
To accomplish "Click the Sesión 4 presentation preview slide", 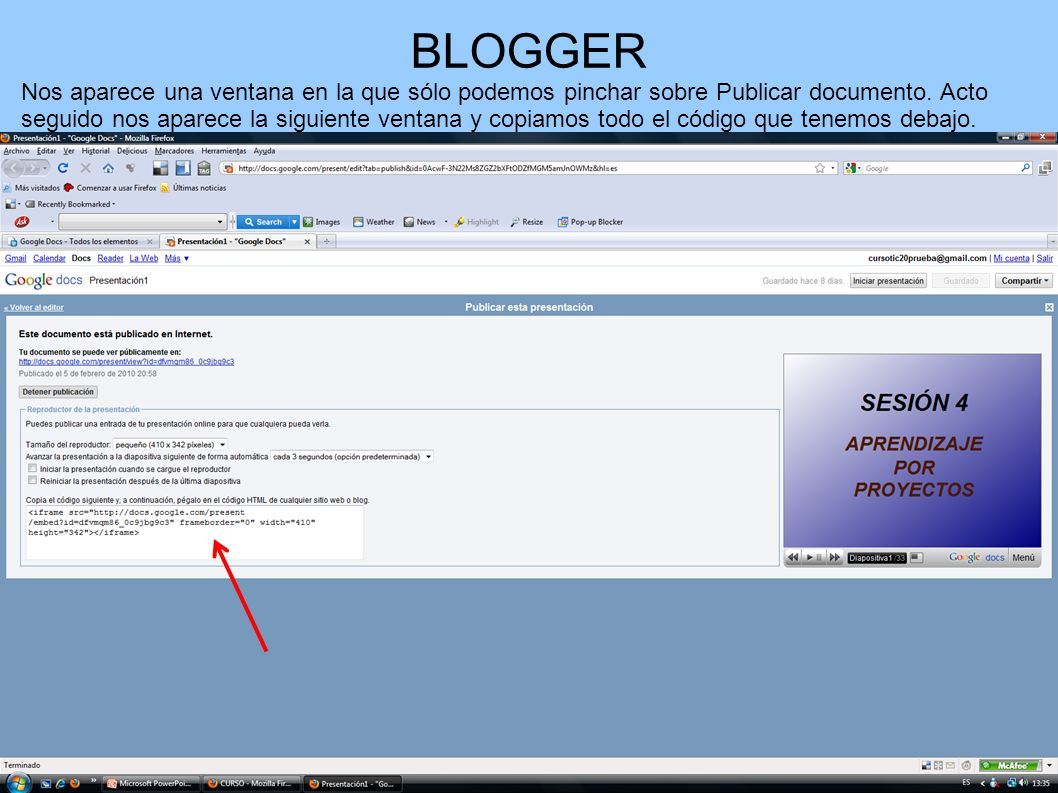I will [912, 450].
